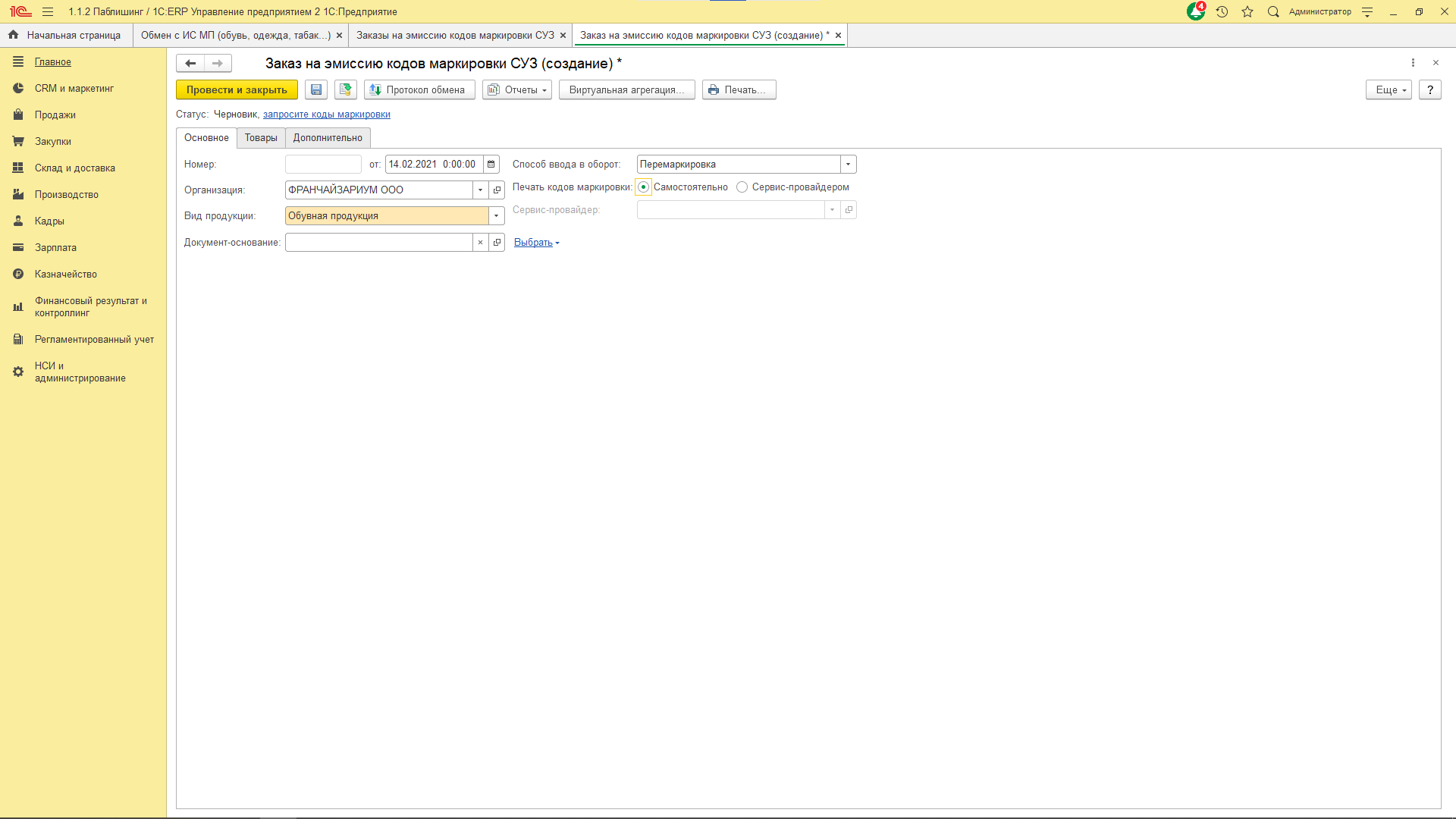Open notifications bell with badge
This screenshot has width=1456, height=819.
1196,11
